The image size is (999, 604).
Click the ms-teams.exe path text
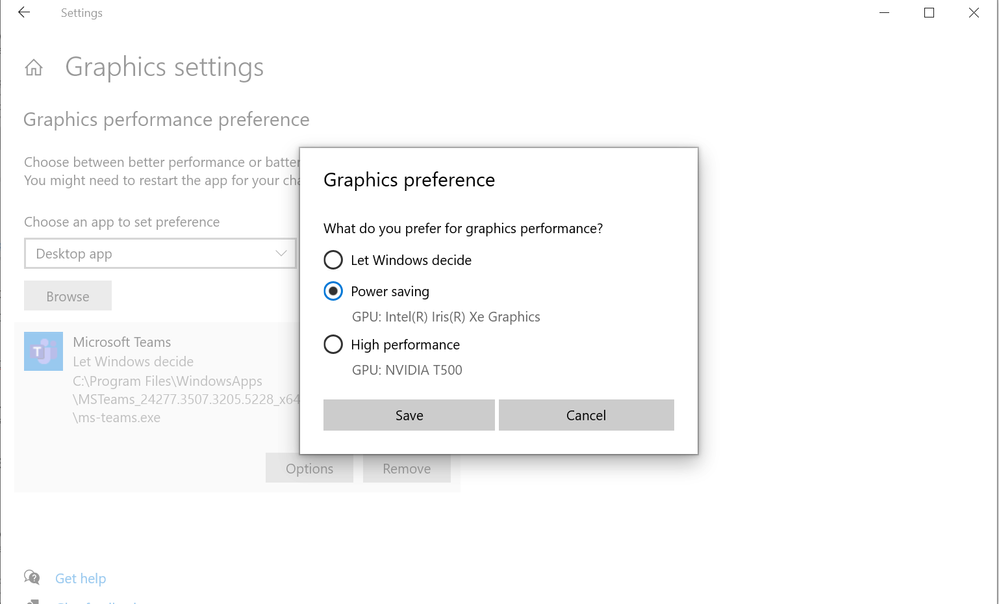117,418
